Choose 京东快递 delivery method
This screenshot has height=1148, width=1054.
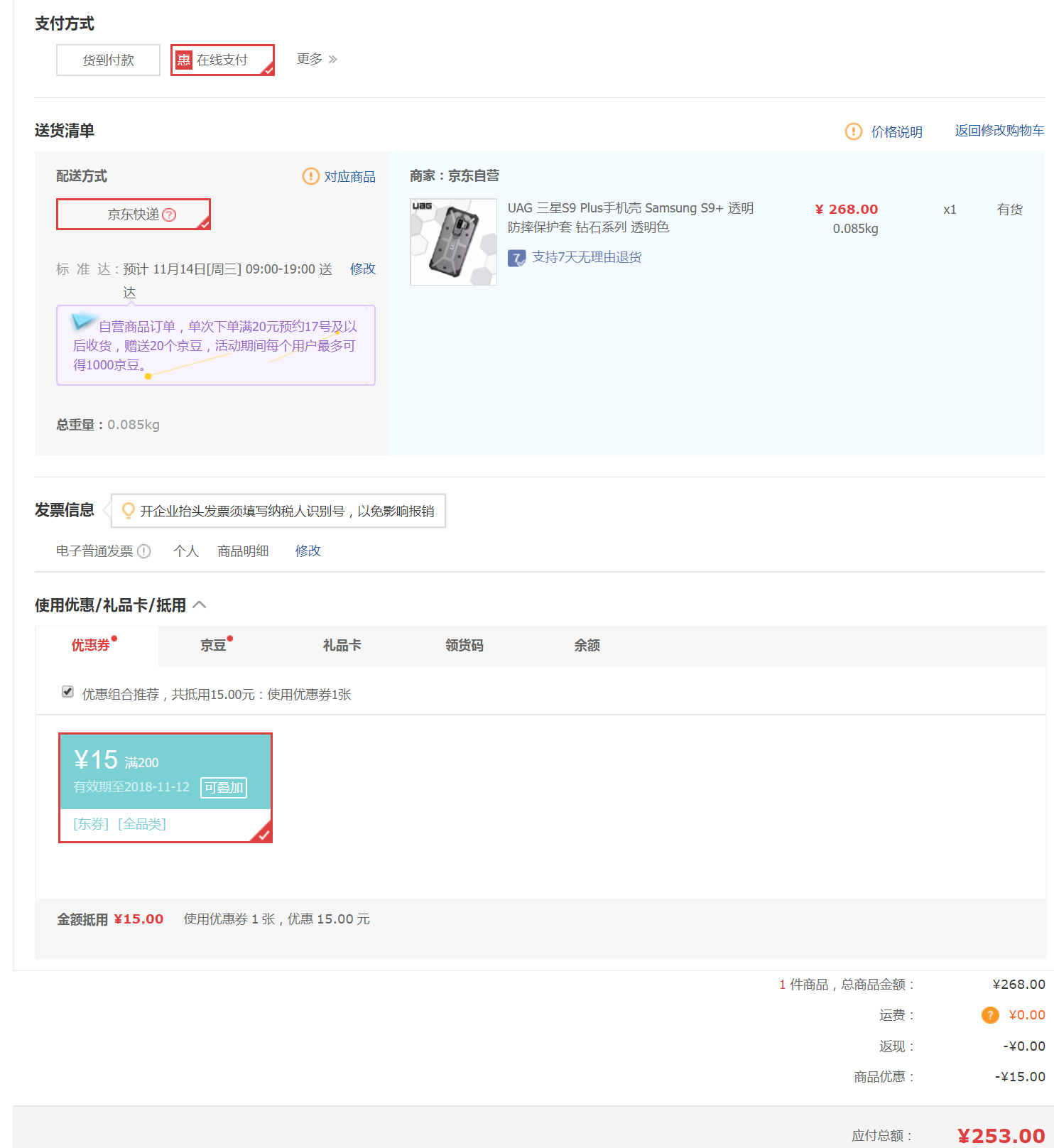click(x=134, y=215)
